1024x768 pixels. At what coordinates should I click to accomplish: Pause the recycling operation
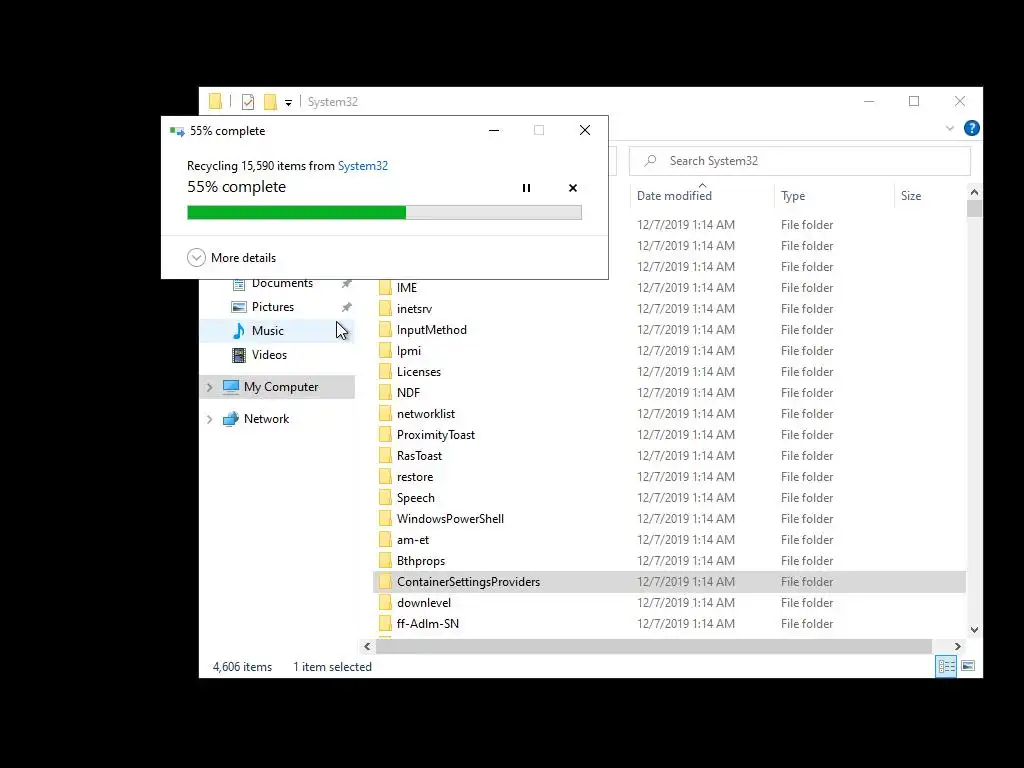pyautogui.click(x=526, y=188)
